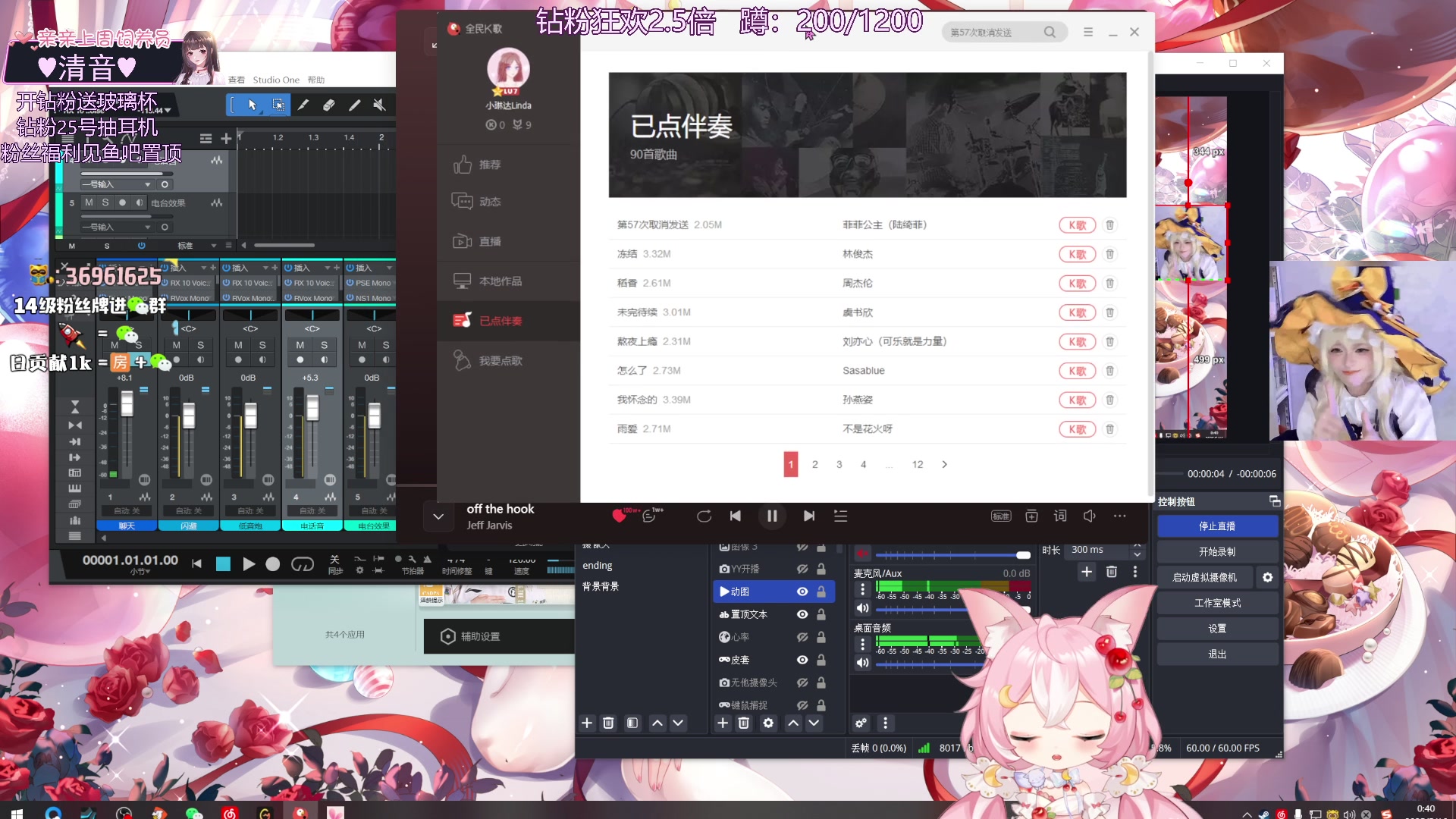The height and width of the screenshot is (819, 1456).
Task: Add a new track with the plus icon
Action: coord(226,138)
